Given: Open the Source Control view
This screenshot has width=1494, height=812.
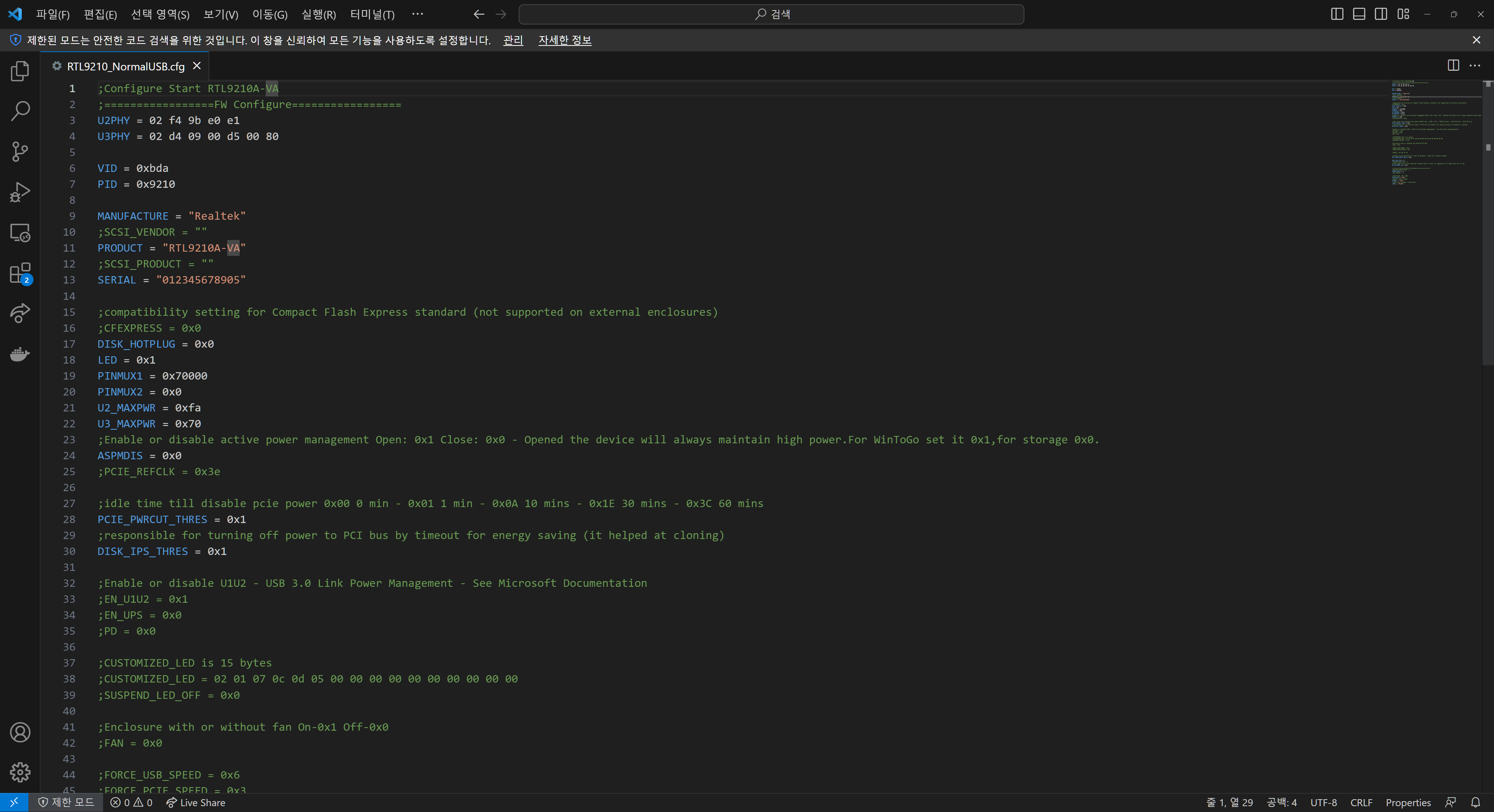Looking at the screenshot, I should click(x=20, y=152).
